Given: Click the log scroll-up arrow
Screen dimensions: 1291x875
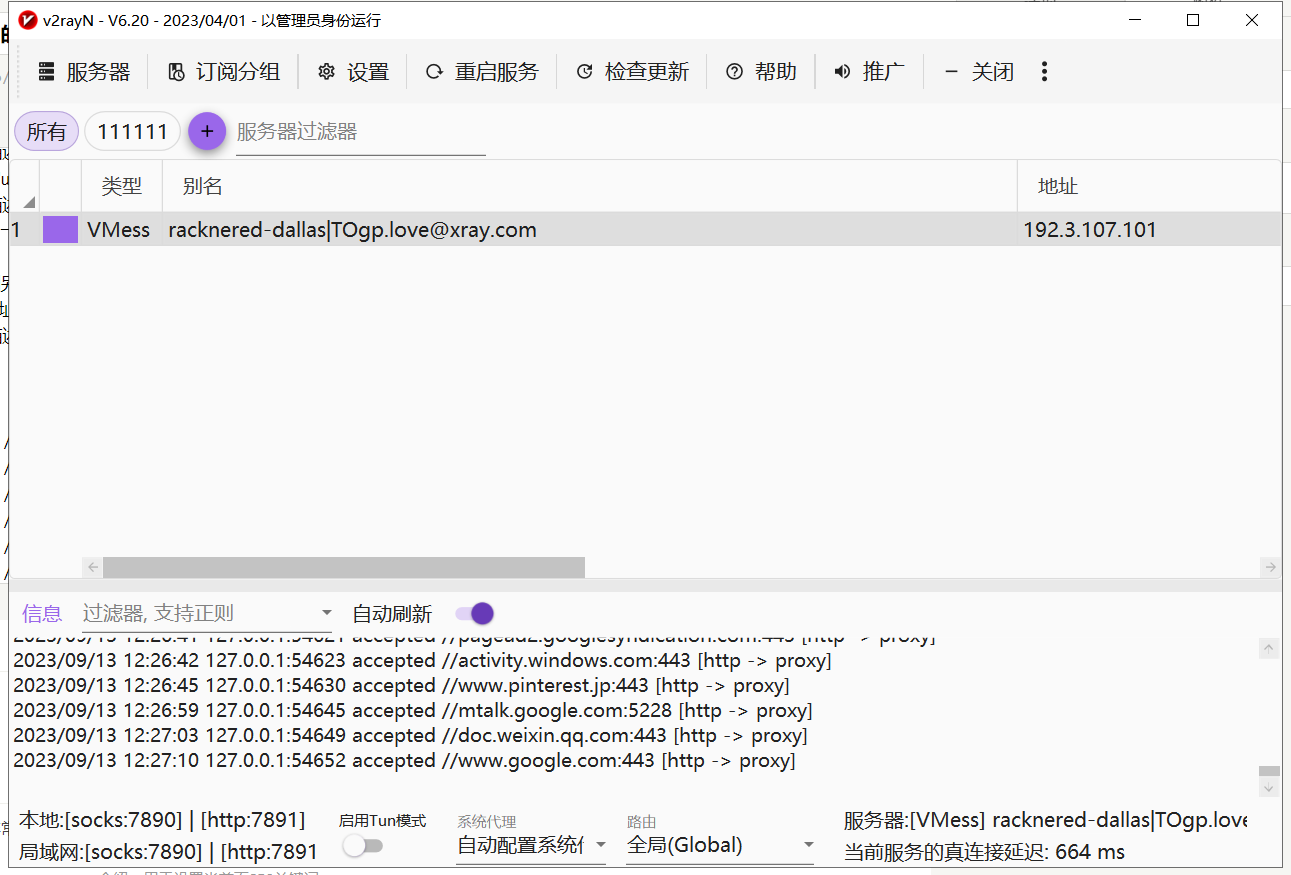Looking at the screenshot, I should coord(1269,648).
